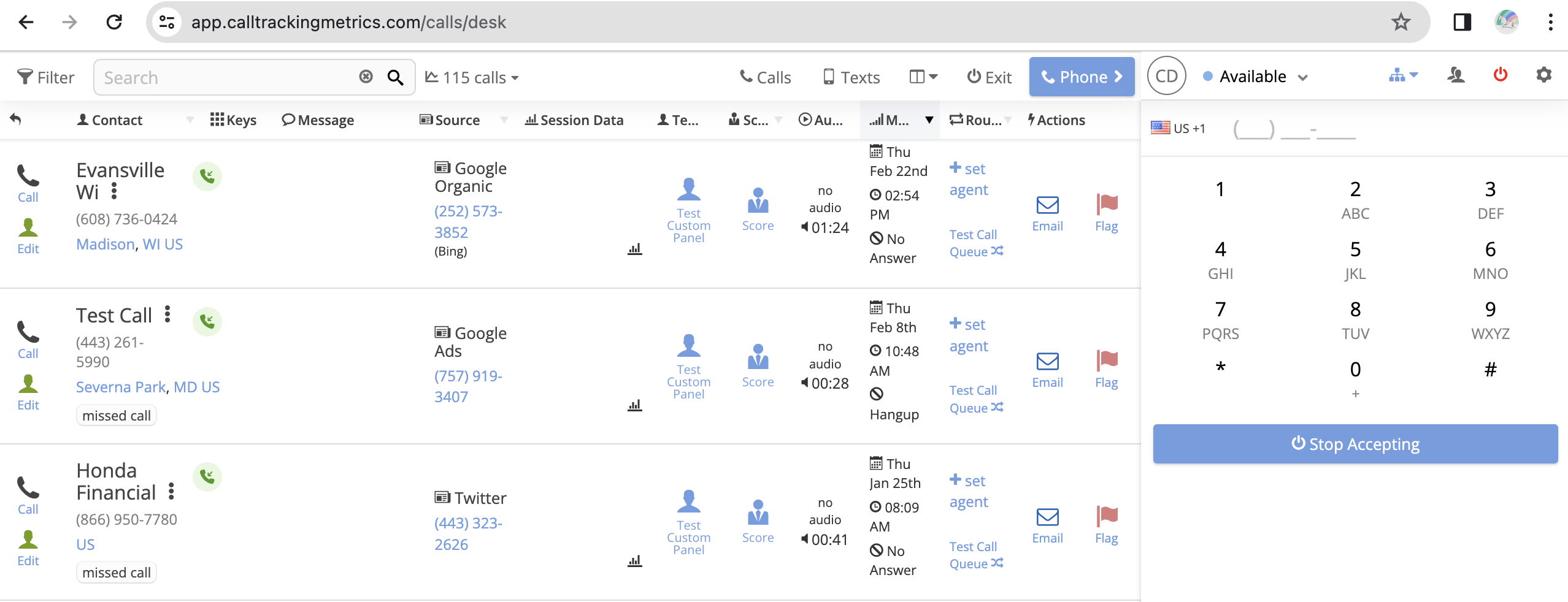Viewport: 1568px width, 602px height.
Task: Click the dialer phone number input field
Action: point(1294,129)
